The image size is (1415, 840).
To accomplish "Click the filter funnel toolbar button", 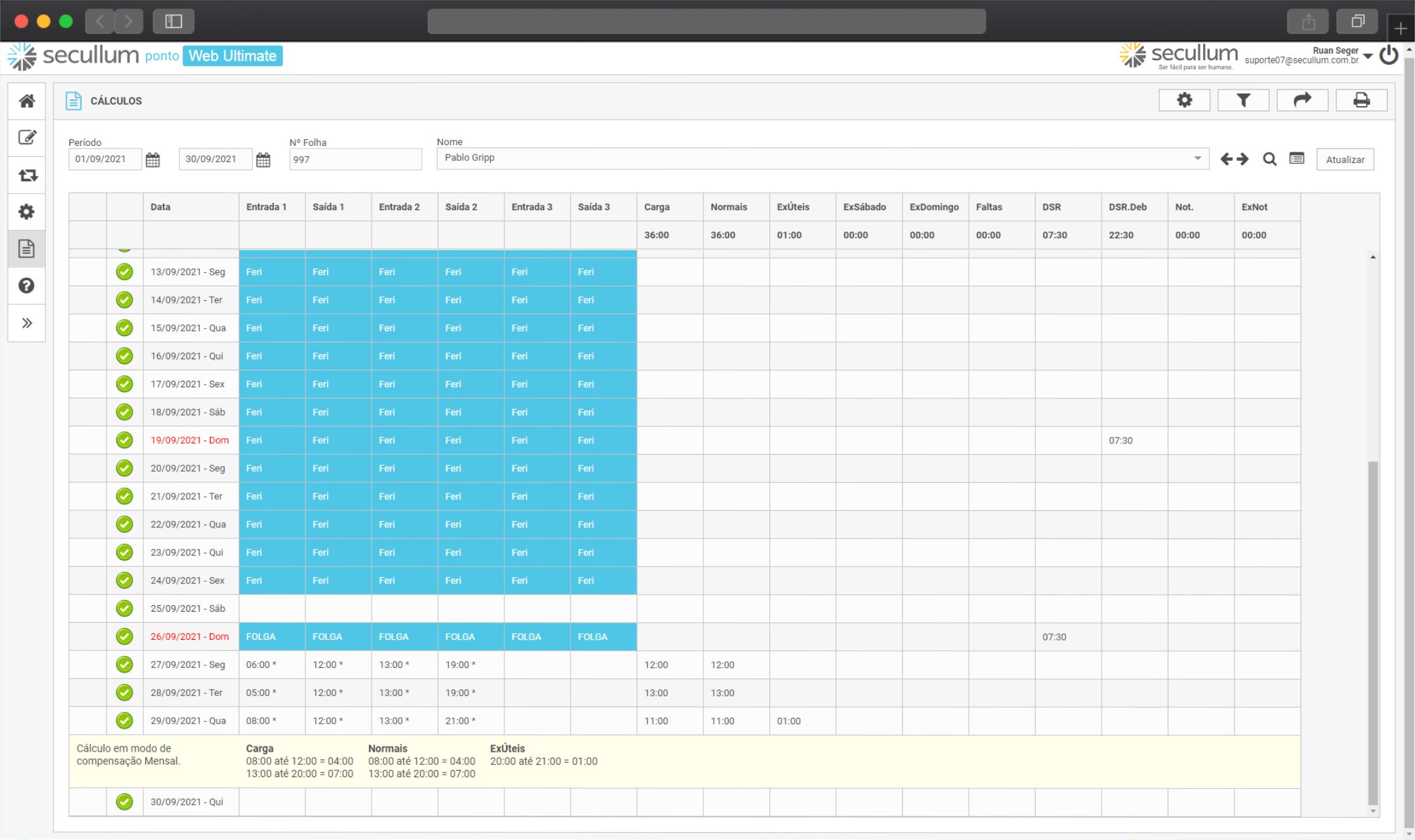I will pos(1243,100).
